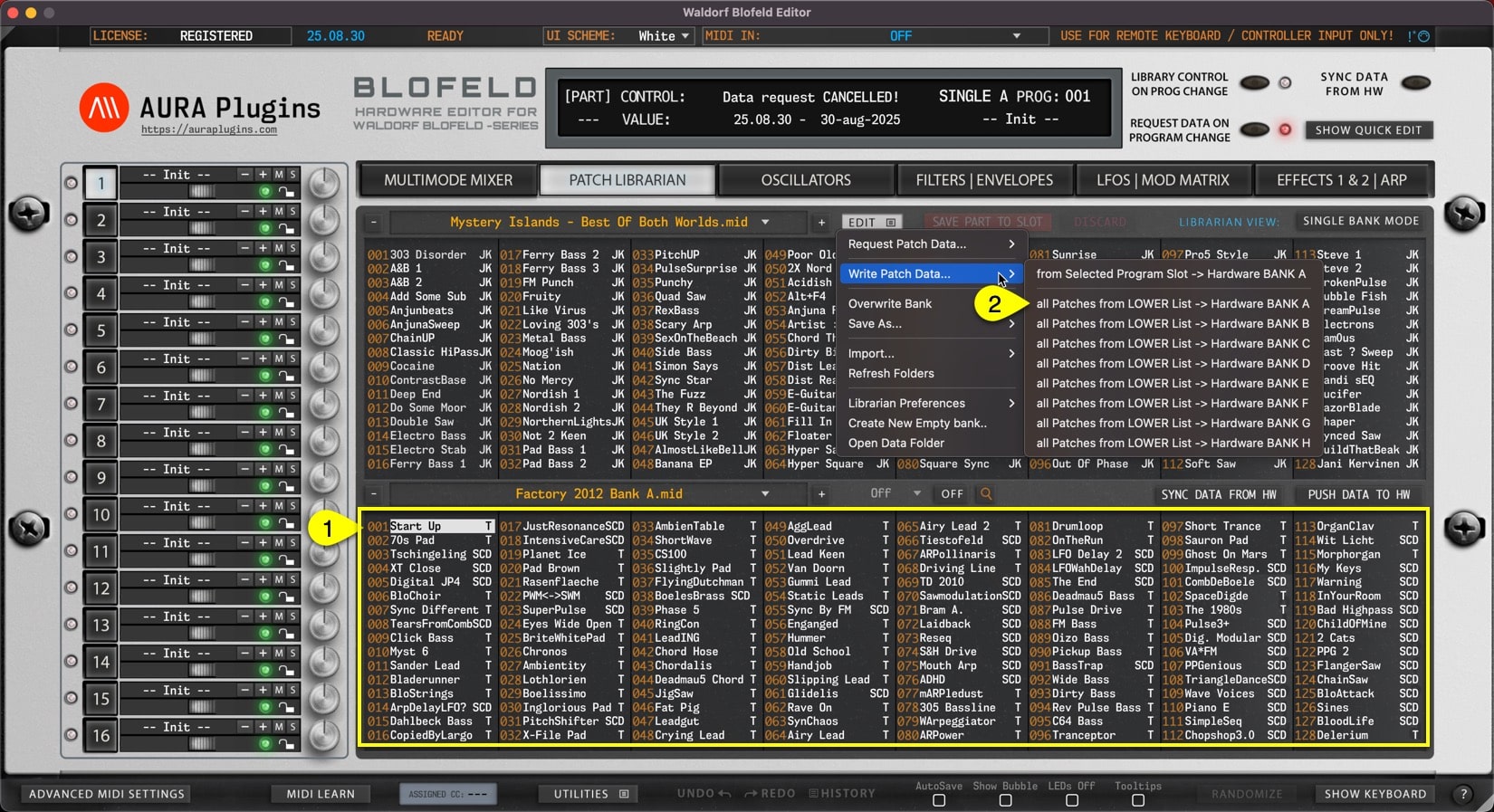Click the AURA Plugins logo

104,108
